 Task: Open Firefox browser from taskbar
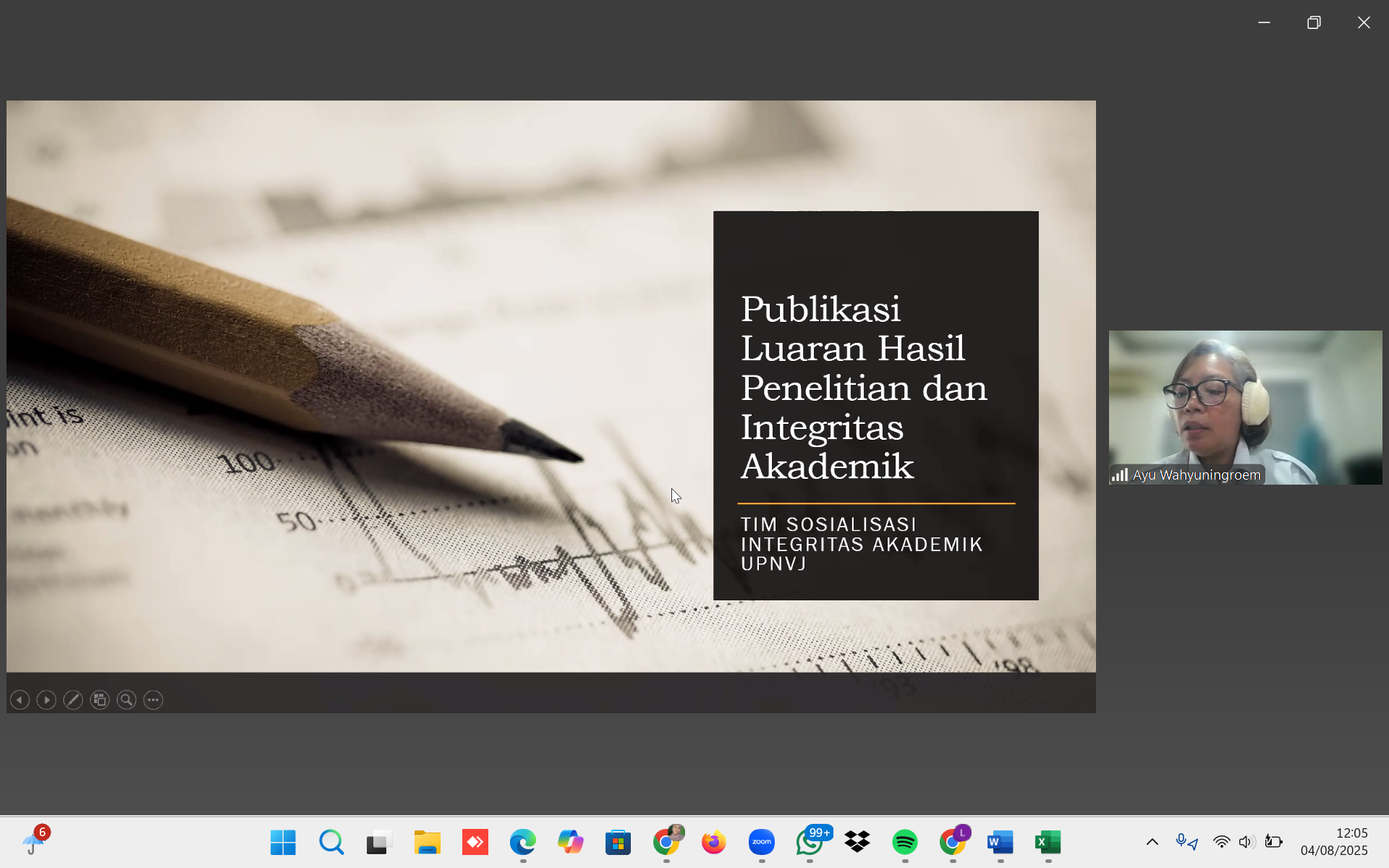coord(713,842)
